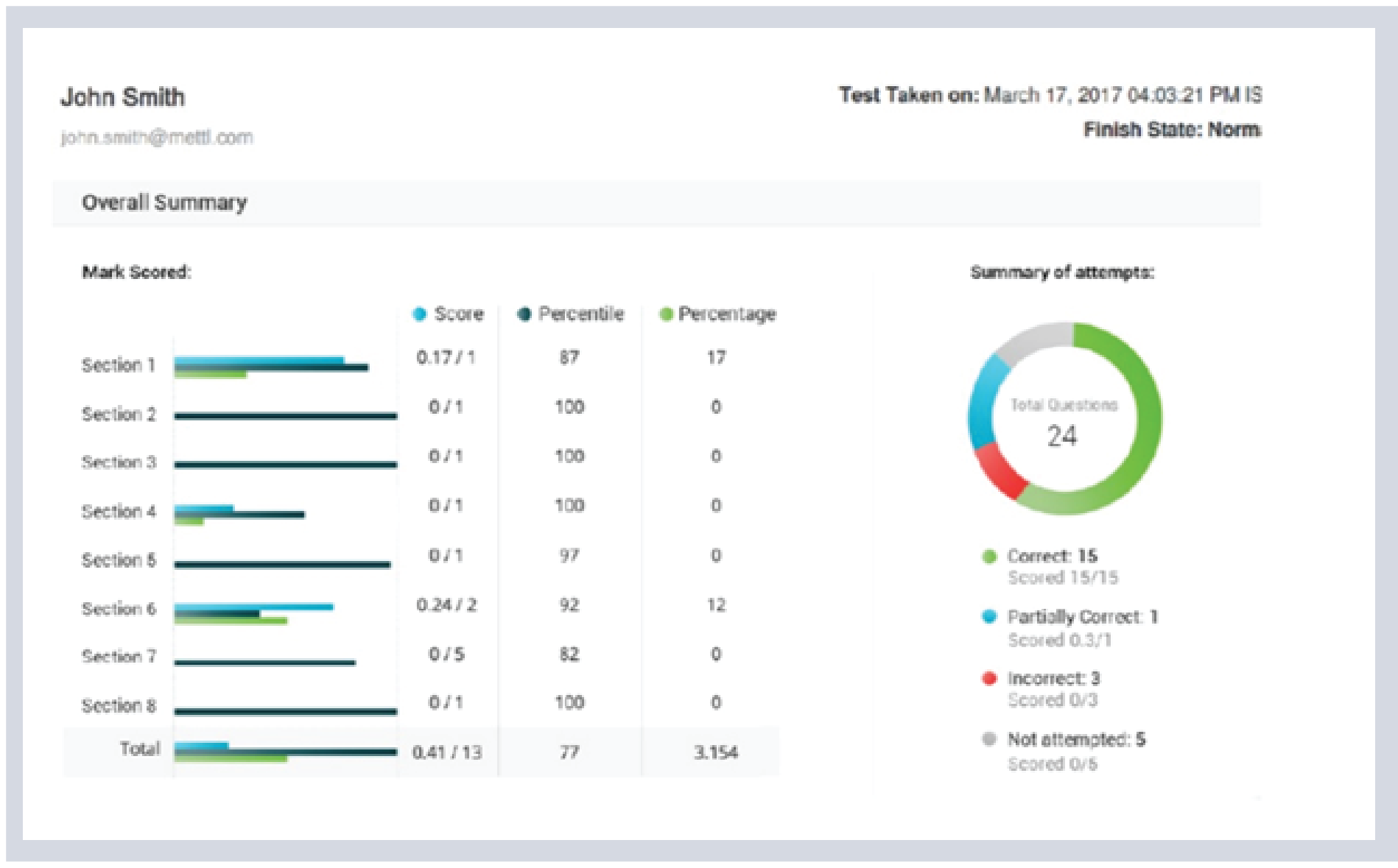Screen dimensions: 1398x868
Task: Click the red segment of donut chart
Action: 999,470
